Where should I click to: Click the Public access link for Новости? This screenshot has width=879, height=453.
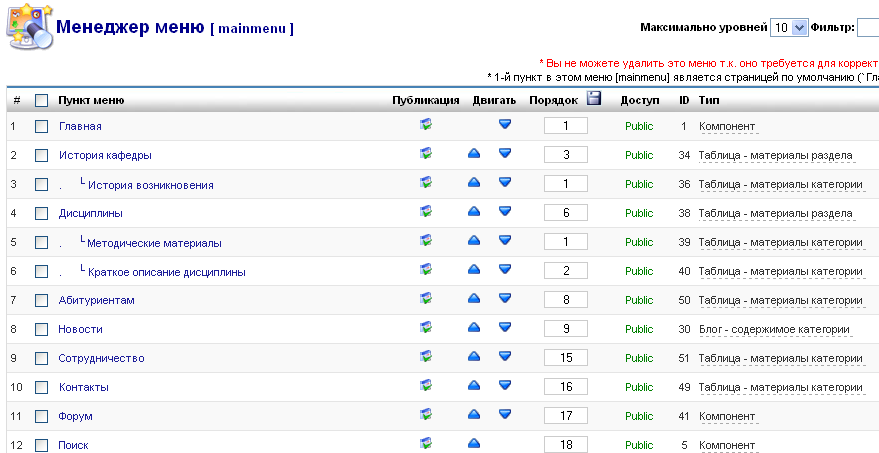[x=639, y=329]
